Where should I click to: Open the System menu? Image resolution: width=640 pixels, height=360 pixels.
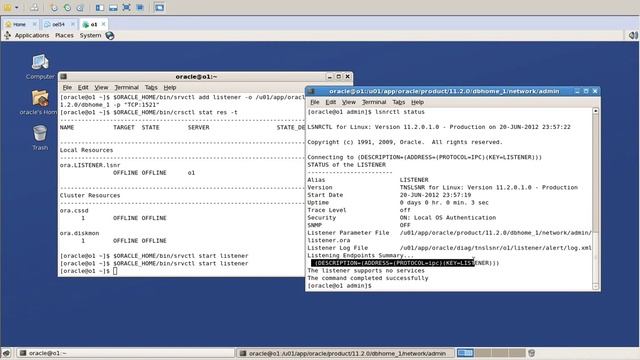coord(90,36)
